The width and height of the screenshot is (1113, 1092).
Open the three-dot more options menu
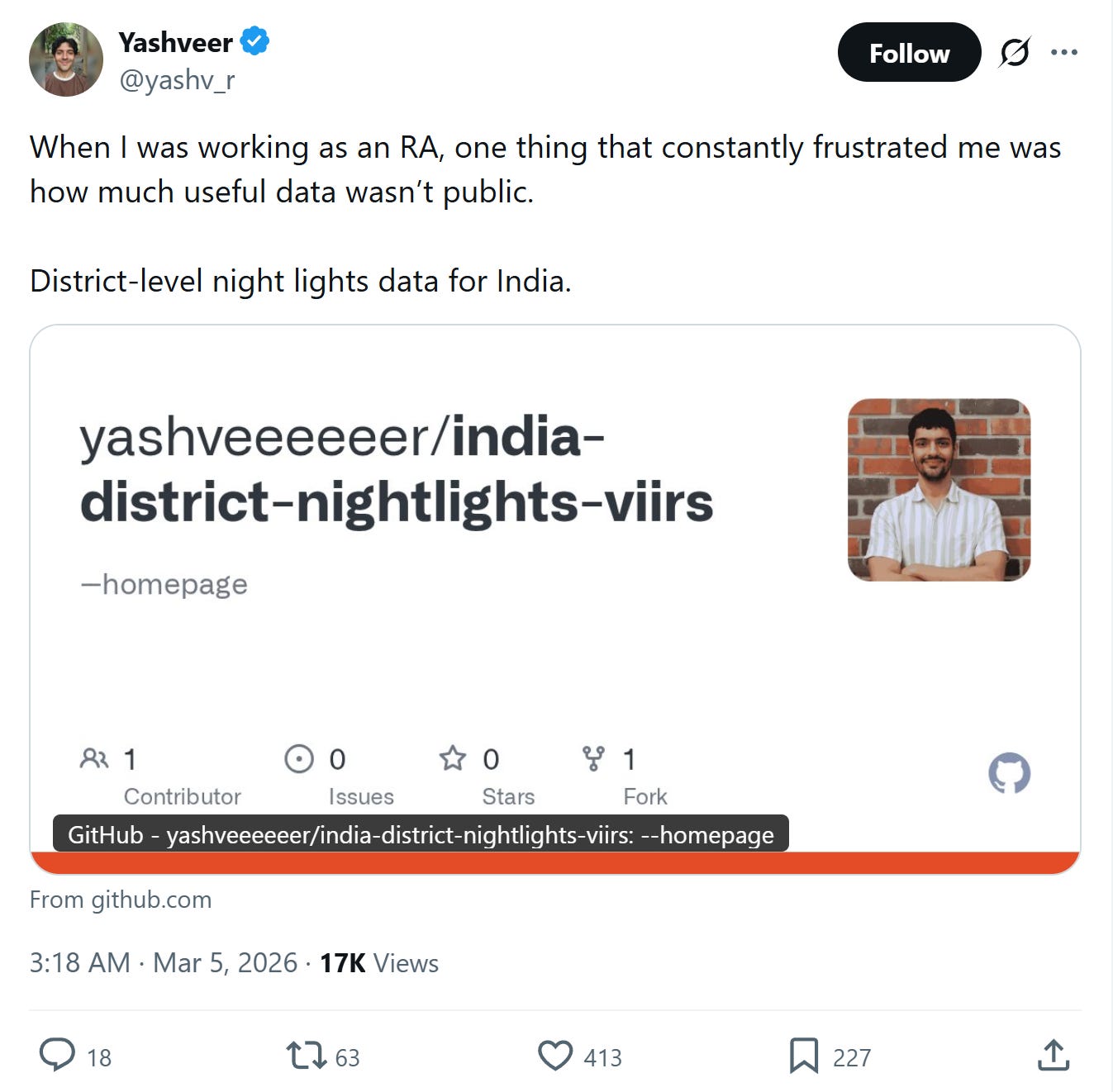1064,52
